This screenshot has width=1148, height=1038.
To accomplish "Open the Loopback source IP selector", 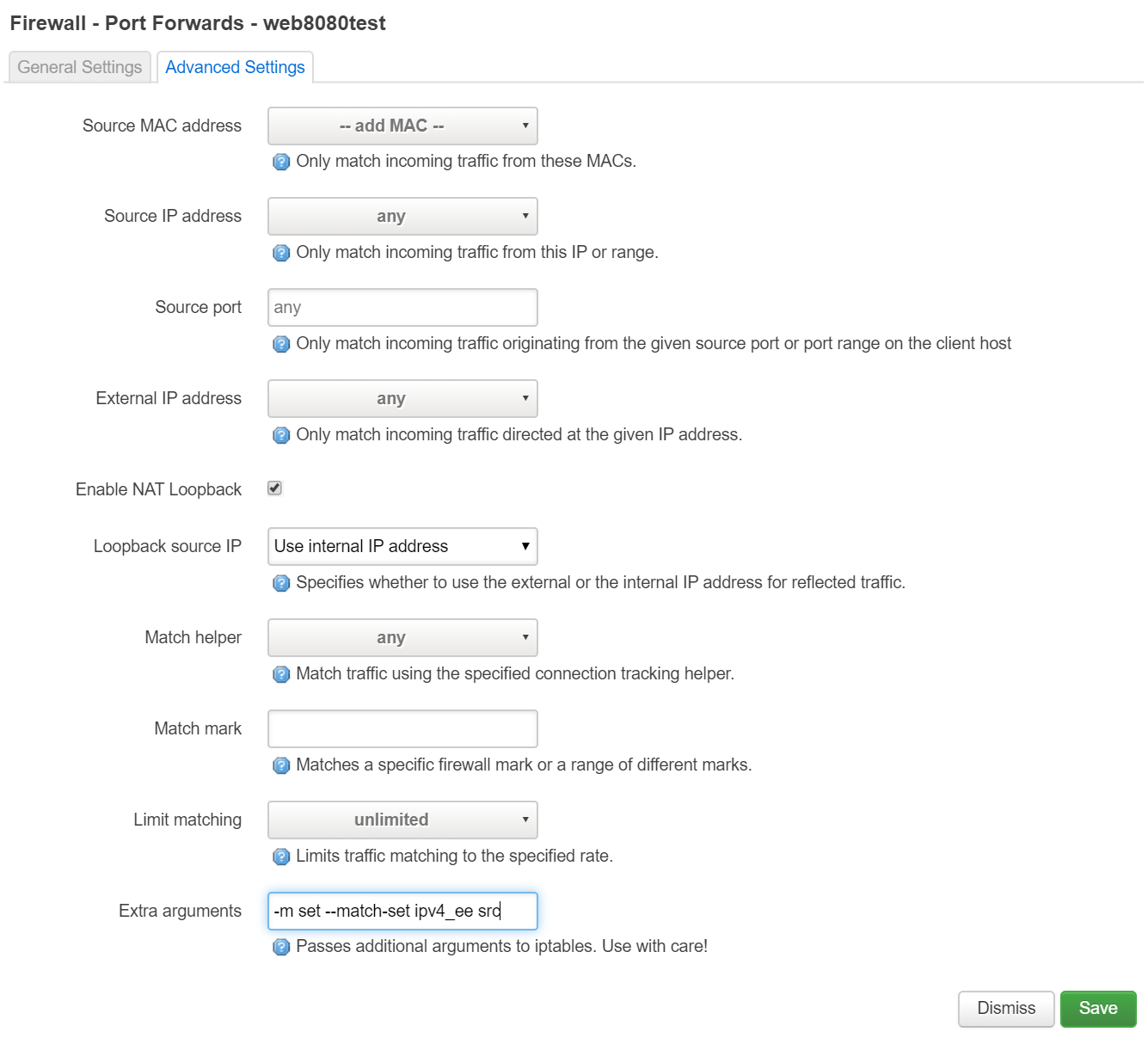I will (x=402, y=546).
